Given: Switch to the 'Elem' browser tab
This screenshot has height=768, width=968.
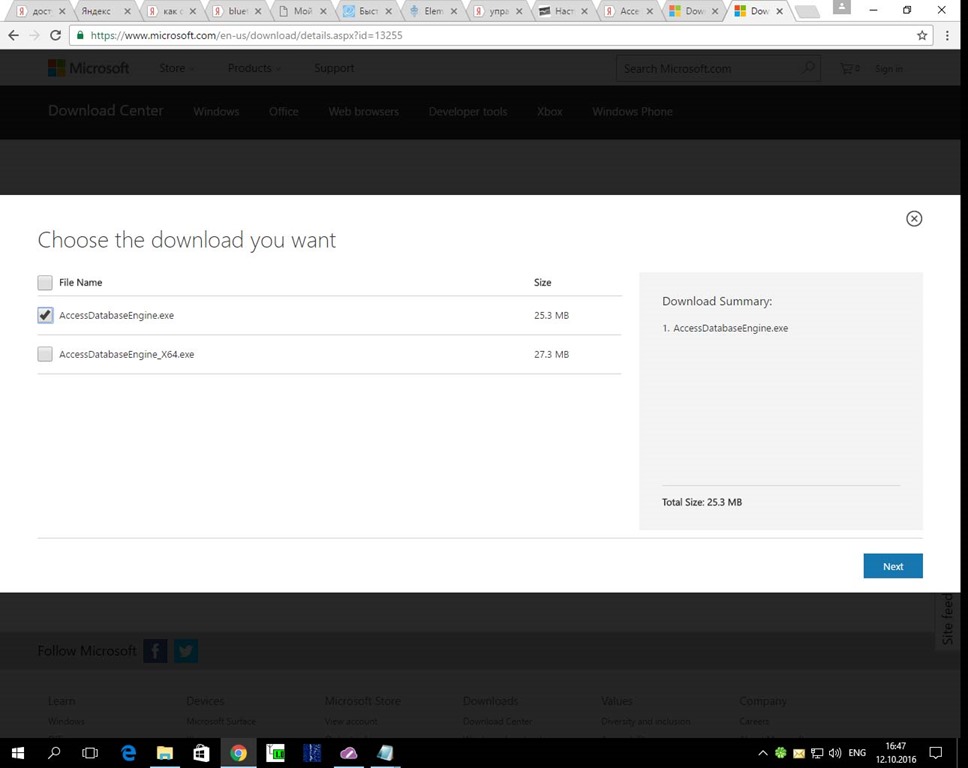Looking at the screenshot, I should pos(433,11).
